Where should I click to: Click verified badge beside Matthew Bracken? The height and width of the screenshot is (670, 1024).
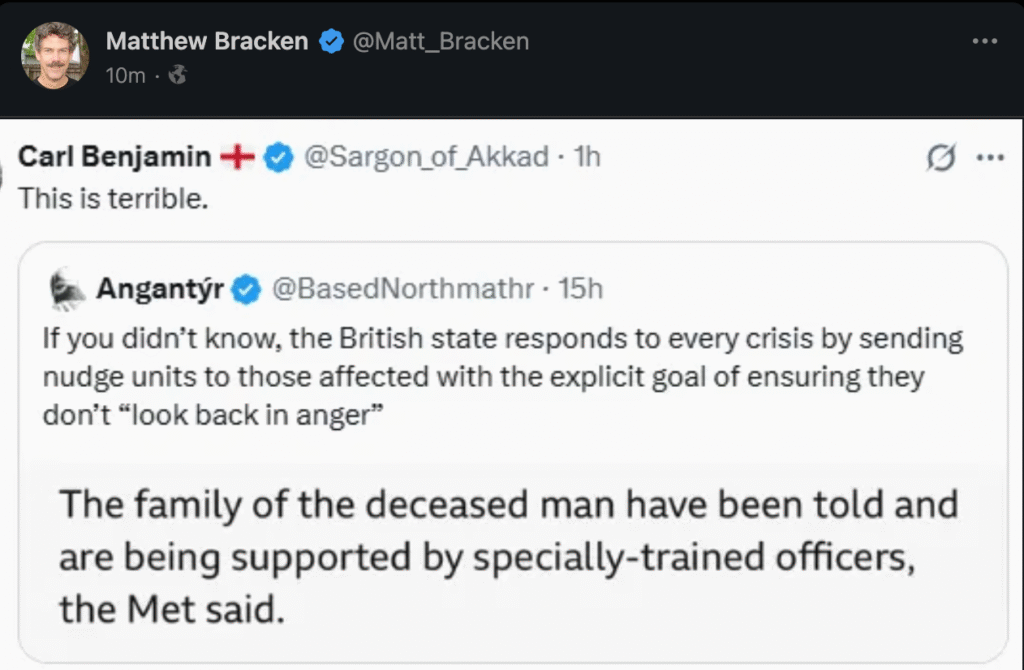pos(330,41)
